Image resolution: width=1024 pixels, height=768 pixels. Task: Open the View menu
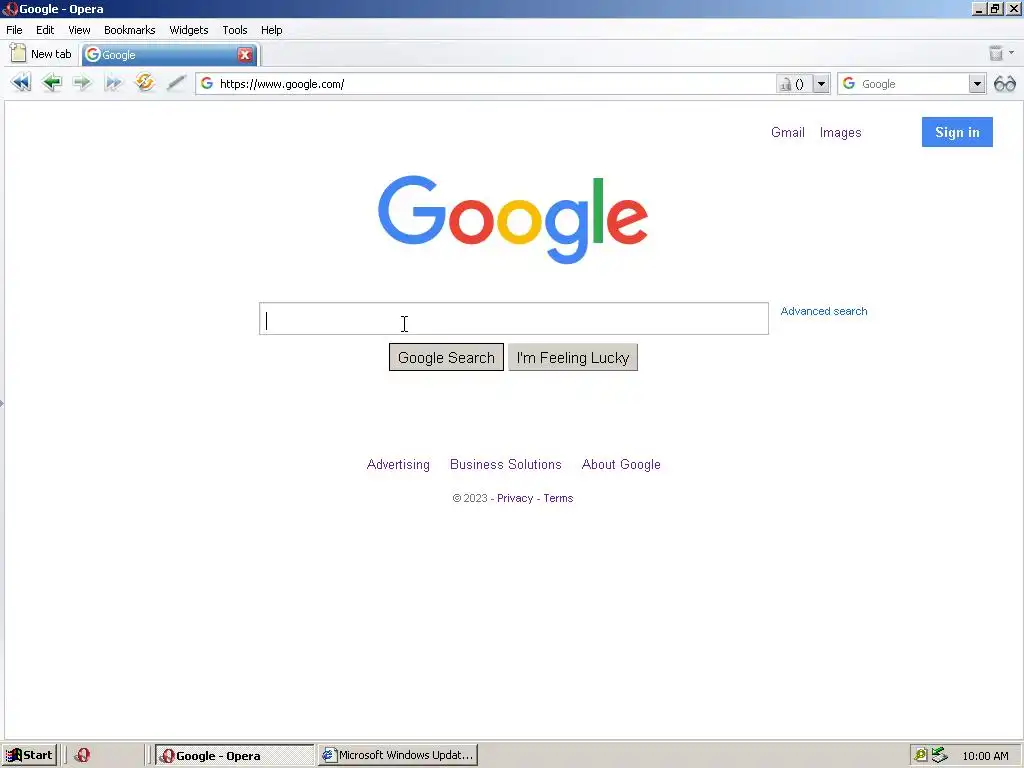click(79, 30)
